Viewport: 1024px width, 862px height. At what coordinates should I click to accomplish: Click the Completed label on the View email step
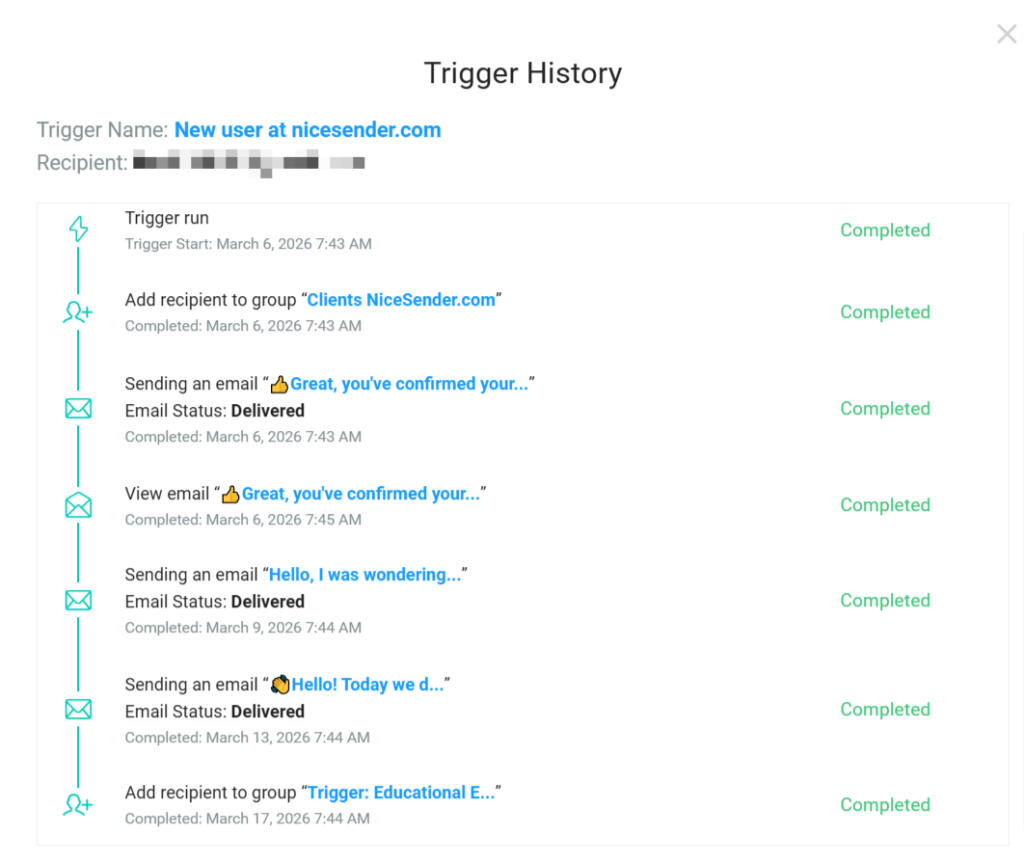(x=884, y=505)
